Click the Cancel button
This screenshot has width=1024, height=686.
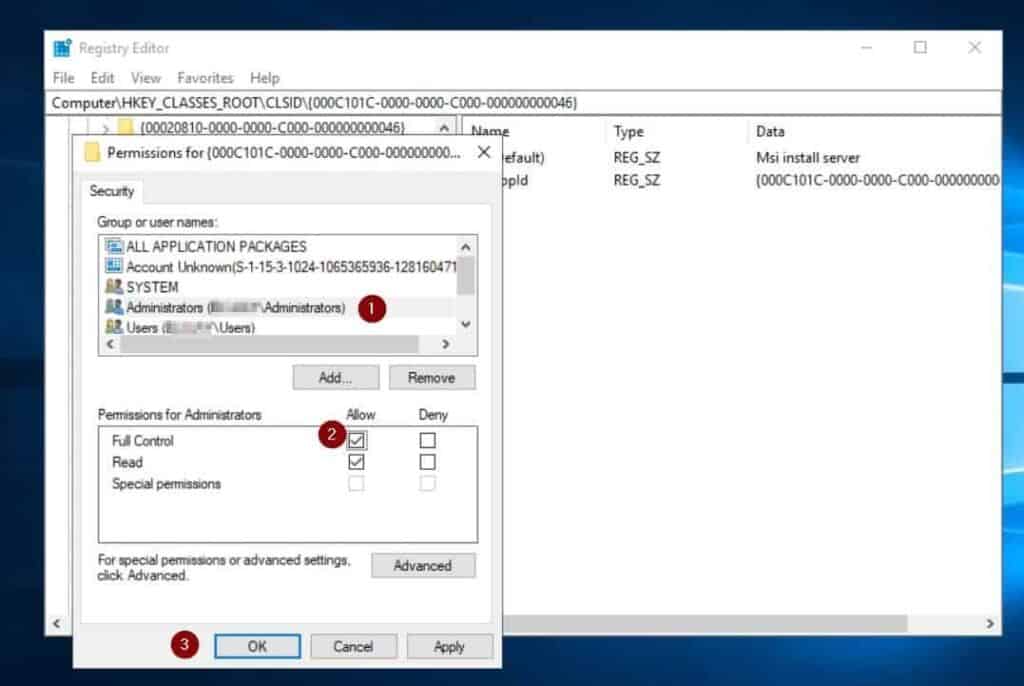[x=353, y=646]
